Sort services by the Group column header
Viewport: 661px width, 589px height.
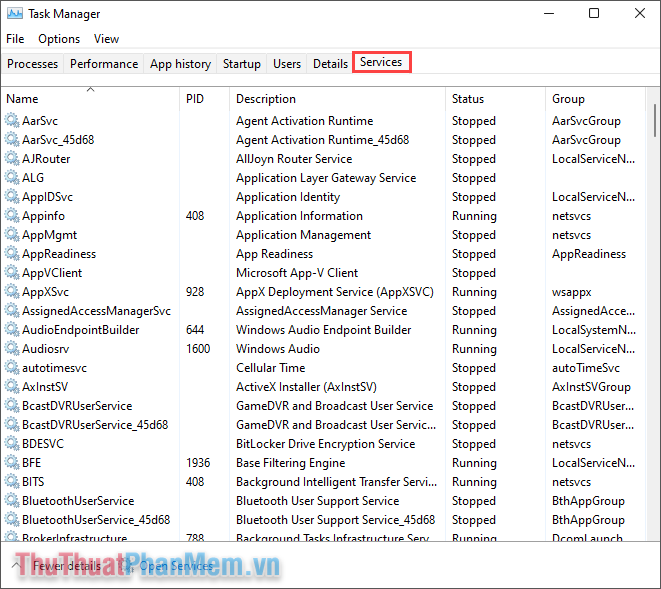point(595,99)
